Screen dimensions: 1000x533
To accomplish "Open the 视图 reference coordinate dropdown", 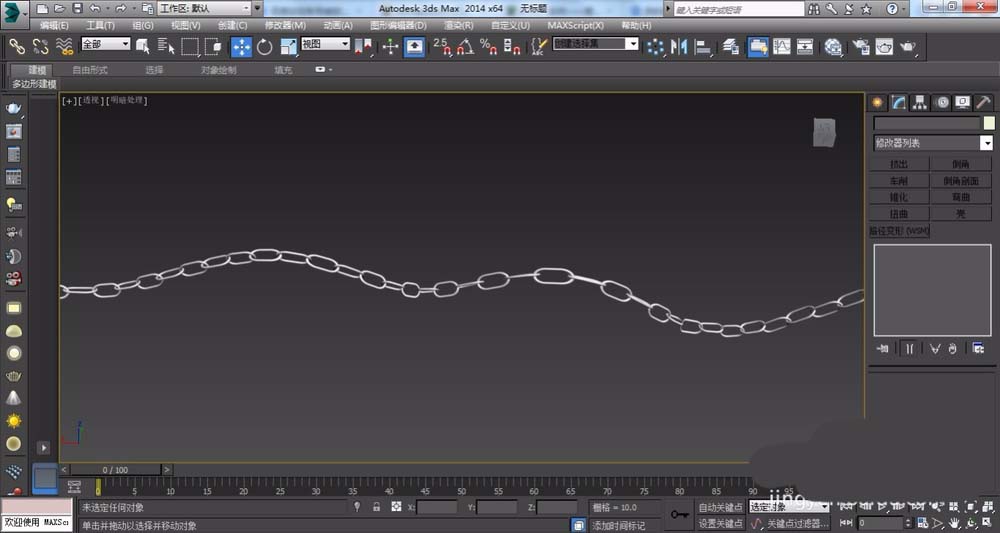I will 326,44.
